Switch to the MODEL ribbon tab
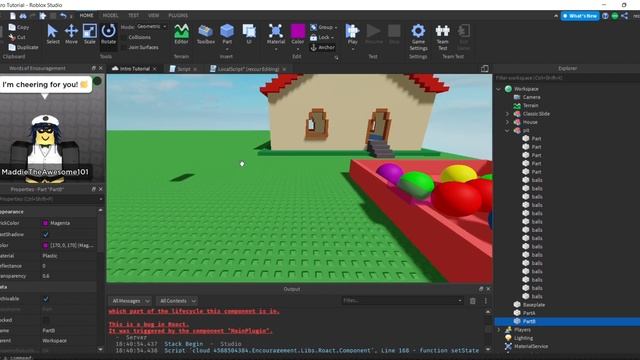 pos(110,16)
